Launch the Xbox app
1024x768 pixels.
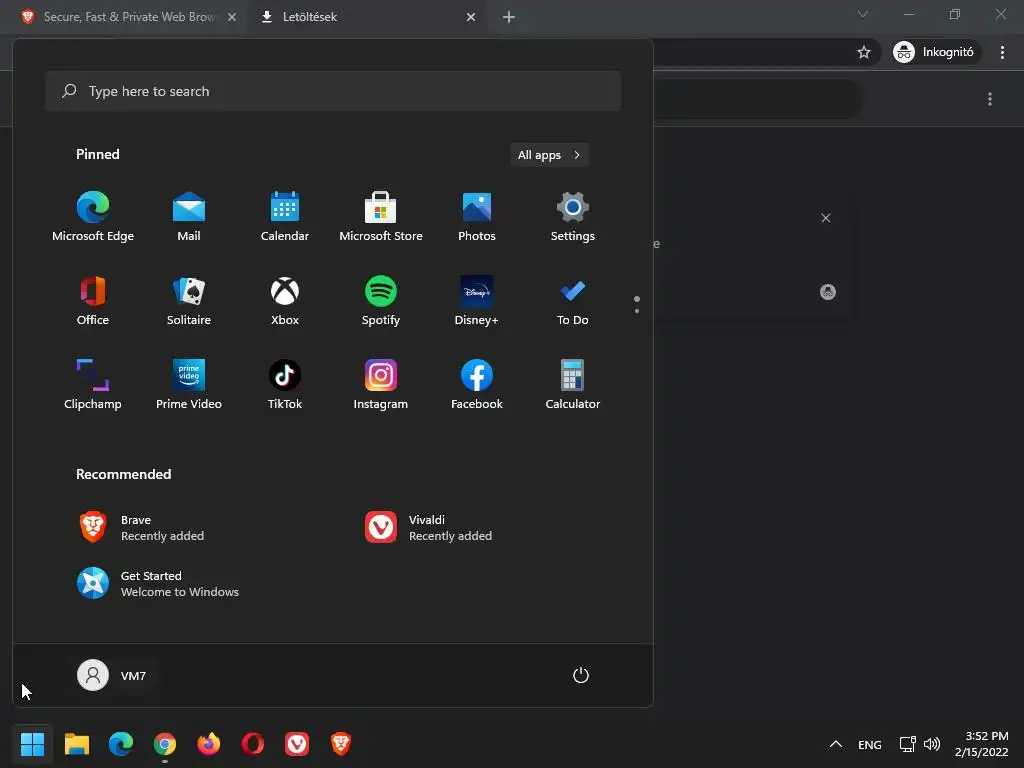(x=285, y=301)
